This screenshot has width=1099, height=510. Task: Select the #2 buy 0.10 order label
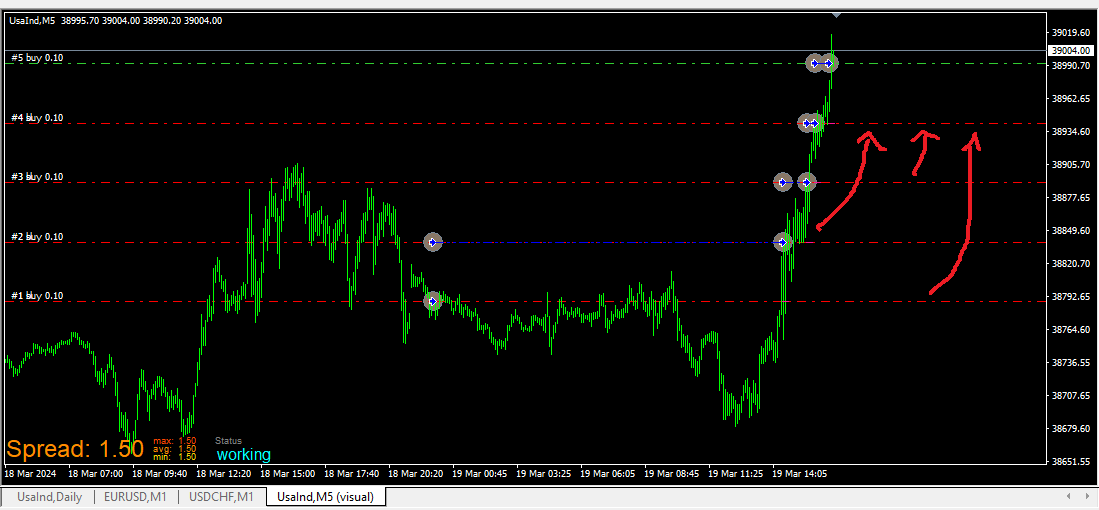point(37,237)
